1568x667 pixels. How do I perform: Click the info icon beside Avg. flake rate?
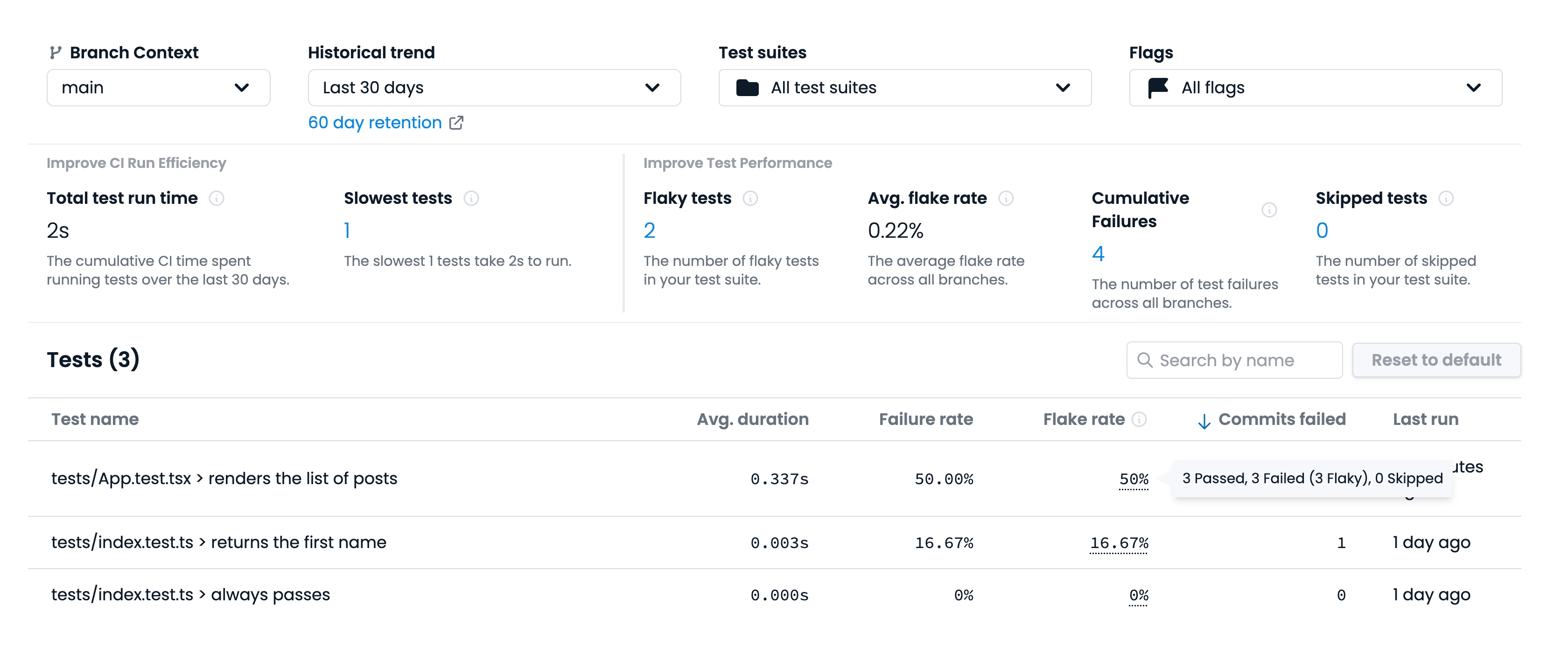tap(1006, 198)
